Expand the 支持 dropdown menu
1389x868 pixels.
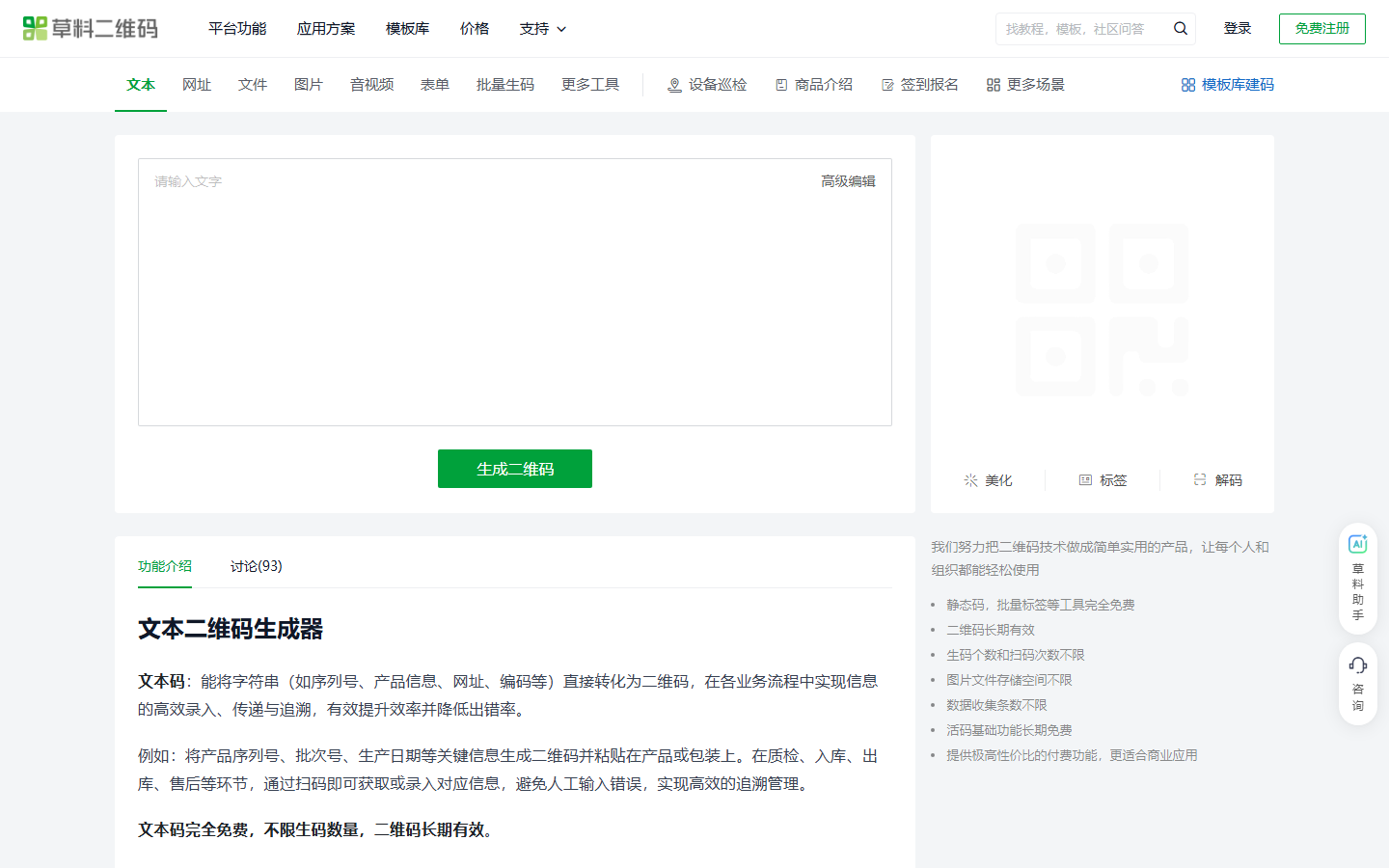(543, 29)
